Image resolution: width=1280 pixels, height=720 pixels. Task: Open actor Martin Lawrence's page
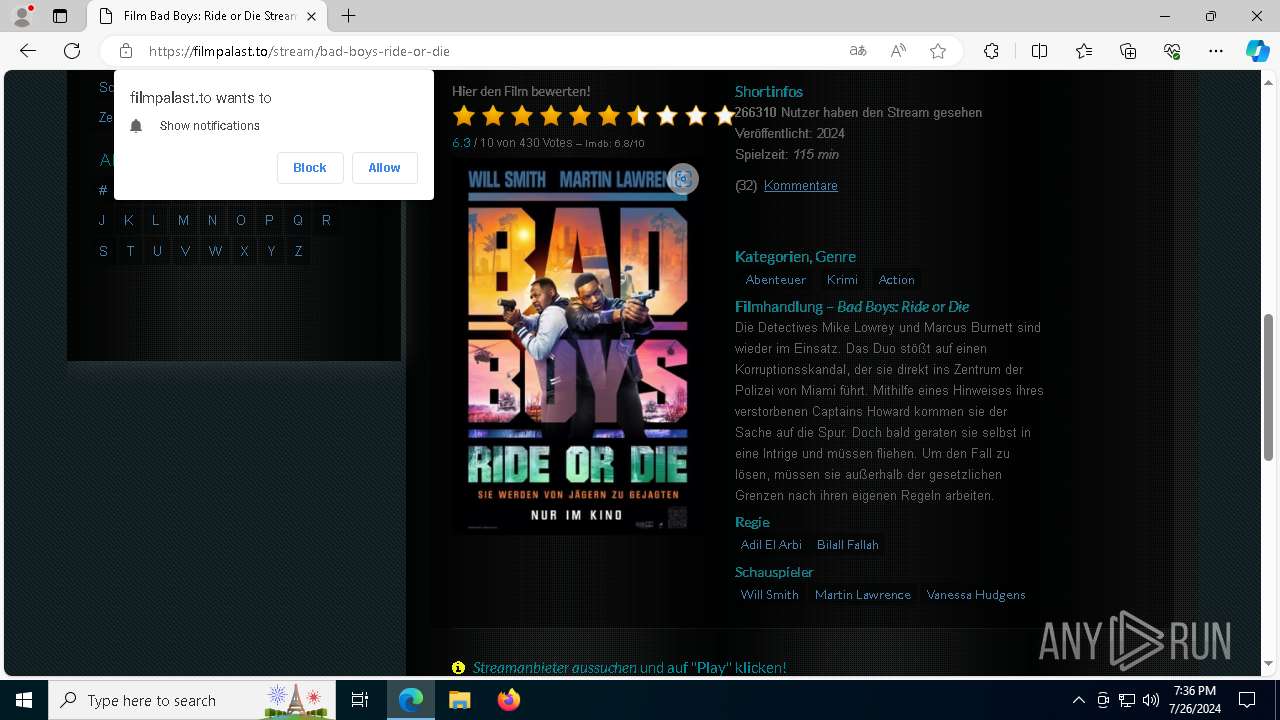pyautogui.click(x=863, y=595)
